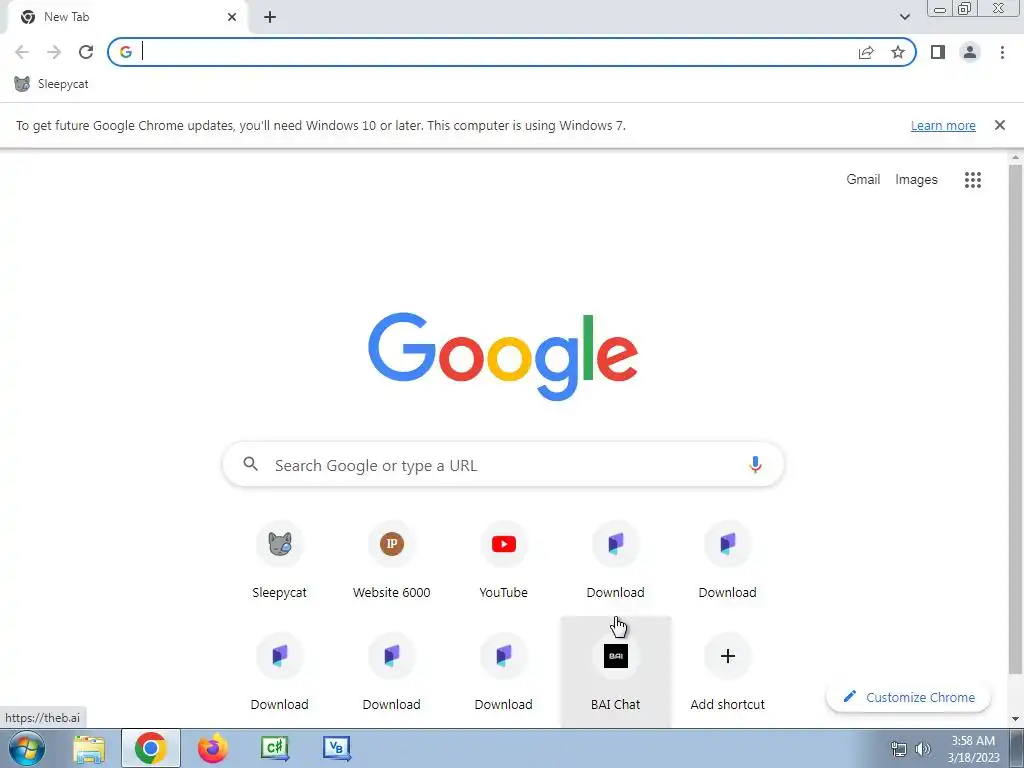Click the page vertical scrollbar
Viewport: 1024px width, 768px height.
pyautogui.click(x=1016, y=418)
